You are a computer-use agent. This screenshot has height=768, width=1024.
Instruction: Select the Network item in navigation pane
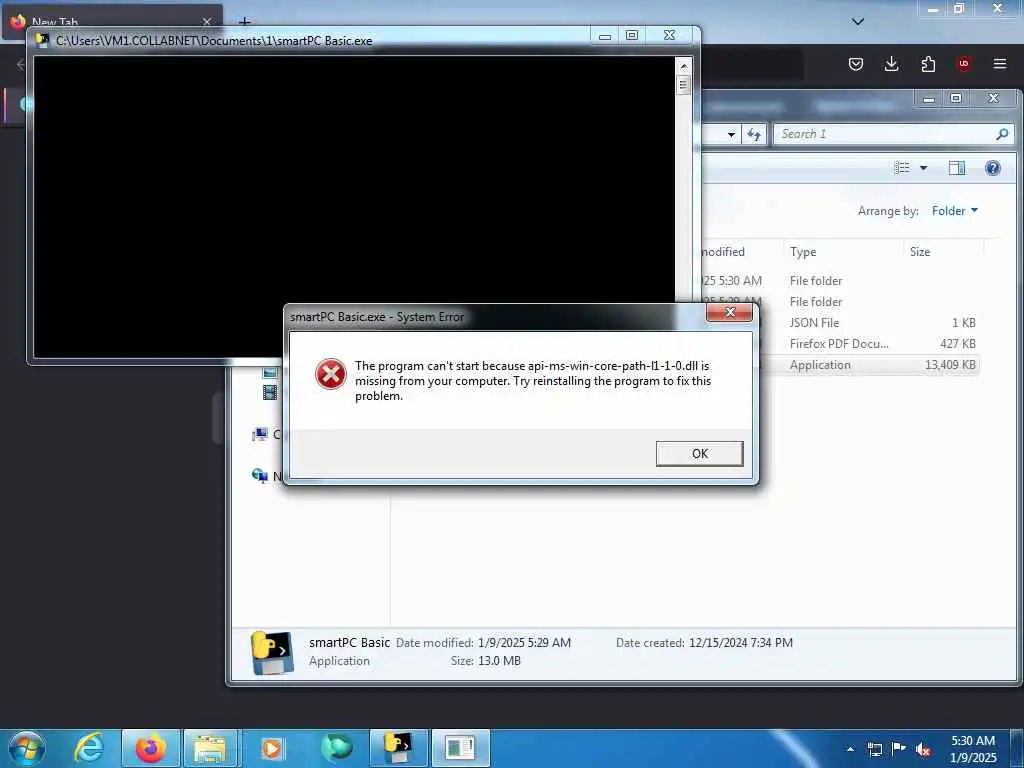click(266, 475)
